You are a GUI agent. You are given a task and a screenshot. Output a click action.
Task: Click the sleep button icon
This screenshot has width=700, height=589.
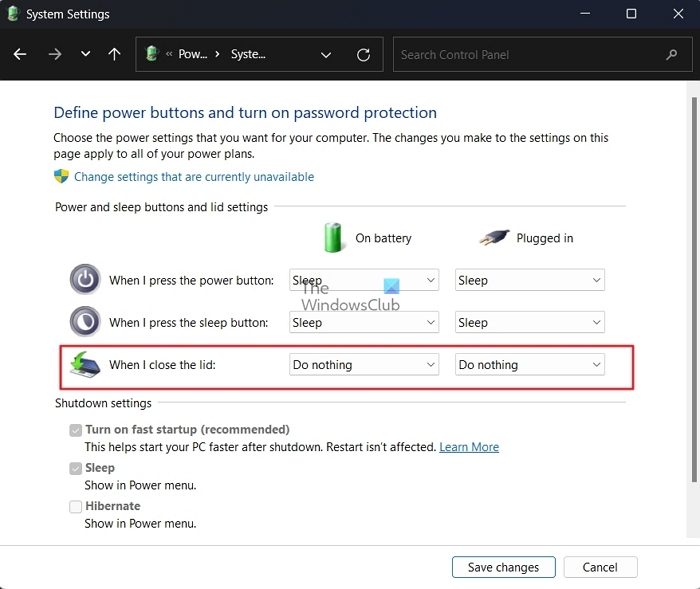click(85, 322)
